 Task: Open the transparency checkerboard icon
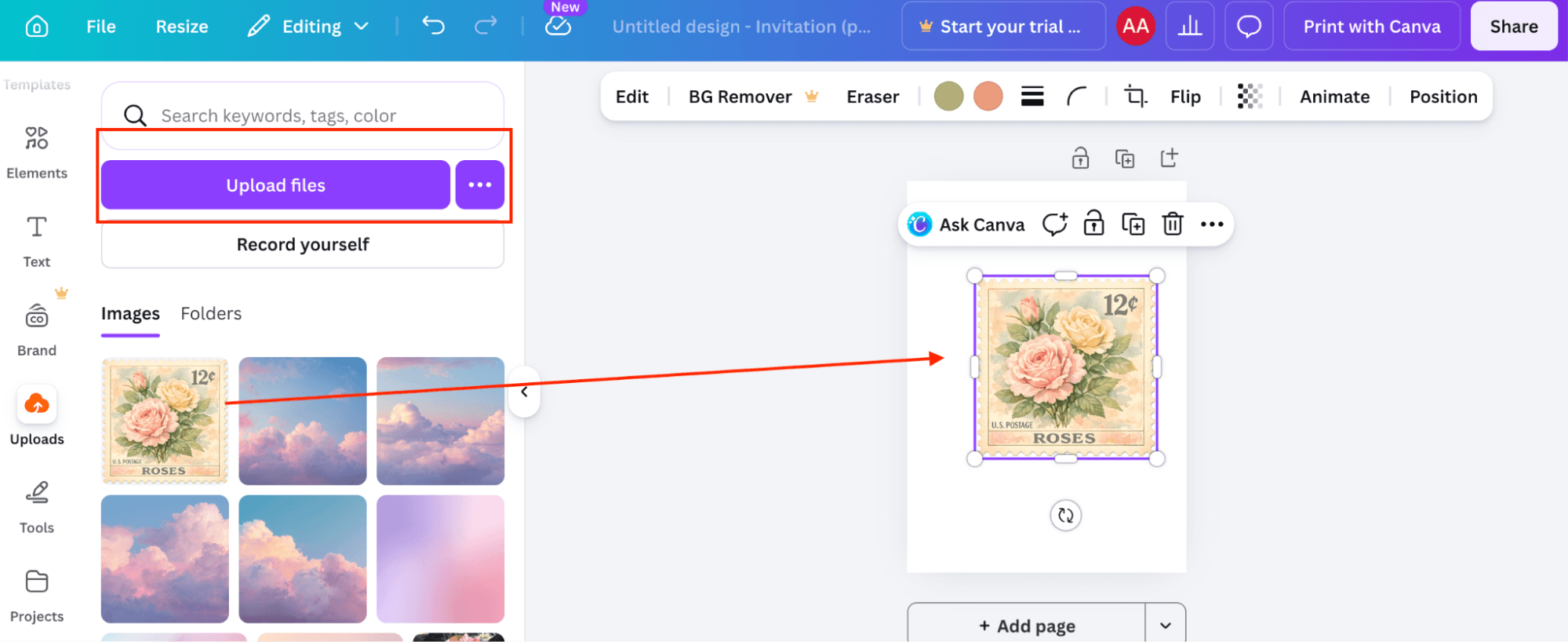pos(1250,97)
